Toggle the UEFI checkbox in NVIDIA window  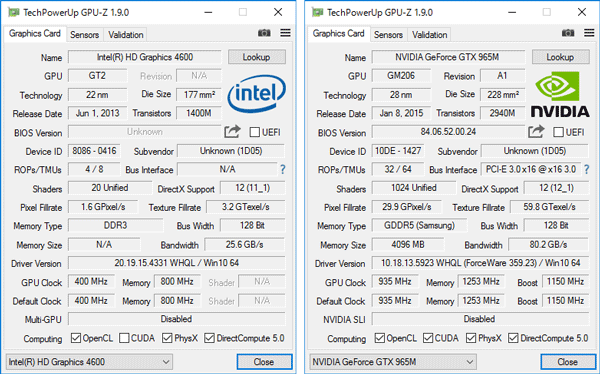(558, 132)
